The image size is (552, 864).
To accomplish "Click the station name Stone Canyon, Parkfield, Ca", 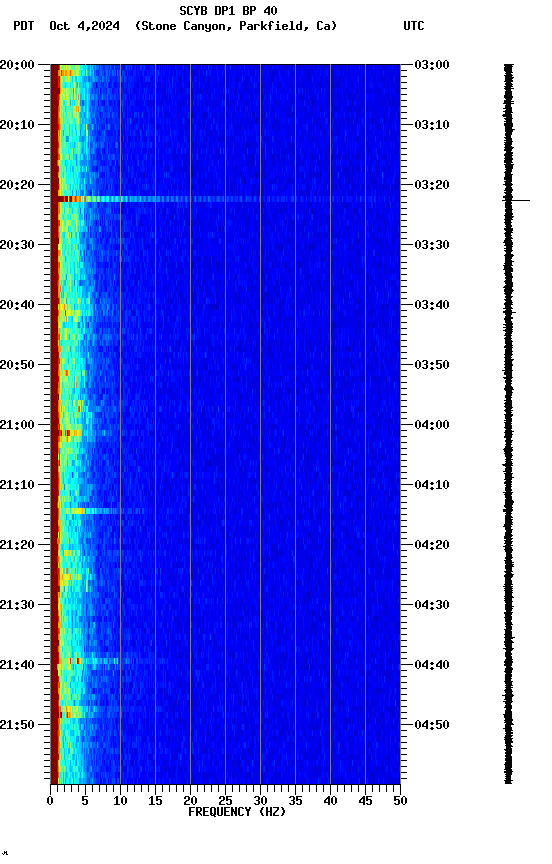I will (236, 26).
